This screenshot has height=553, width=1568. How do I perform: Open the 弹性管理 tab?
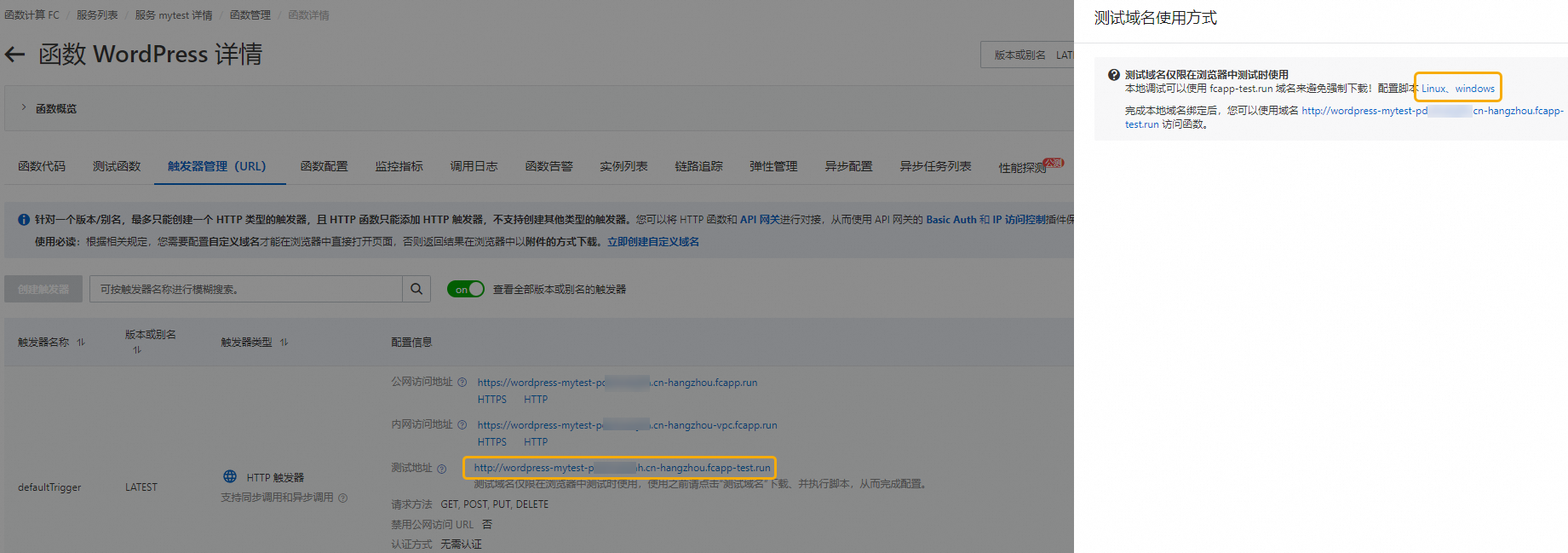click(774, 166)
